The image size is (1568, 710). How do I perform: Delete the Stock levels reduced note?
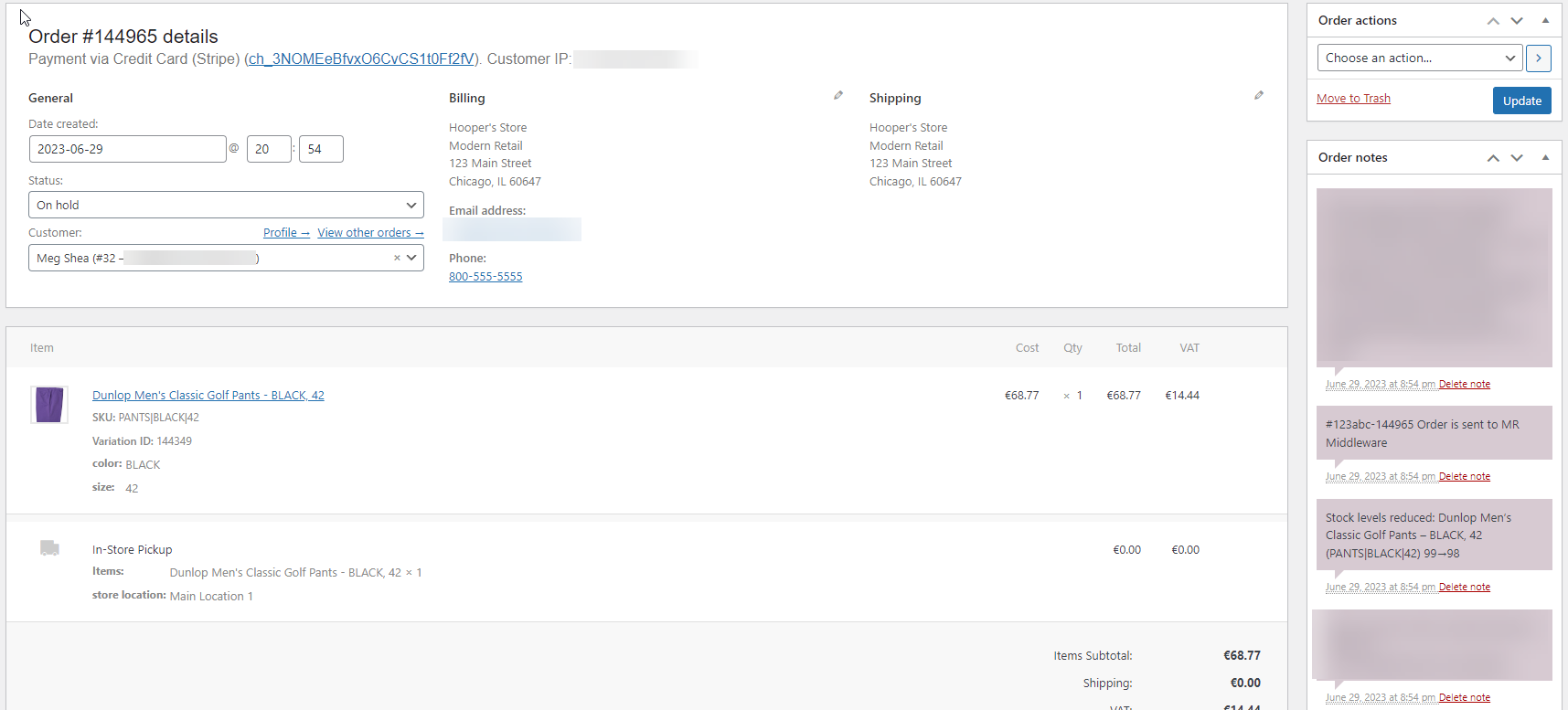pos(1464,588)
